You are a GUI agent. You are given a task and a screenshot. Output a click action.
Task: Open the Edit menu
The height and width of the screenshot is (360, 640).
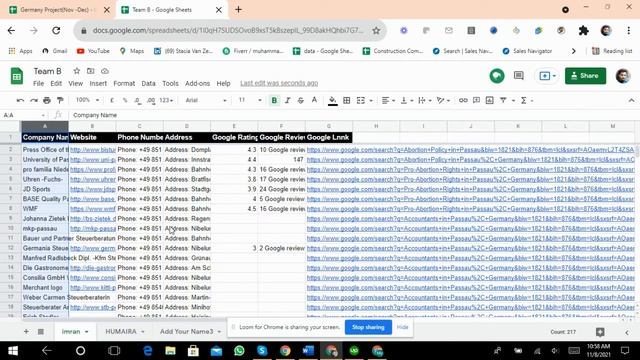click(56, 83)
